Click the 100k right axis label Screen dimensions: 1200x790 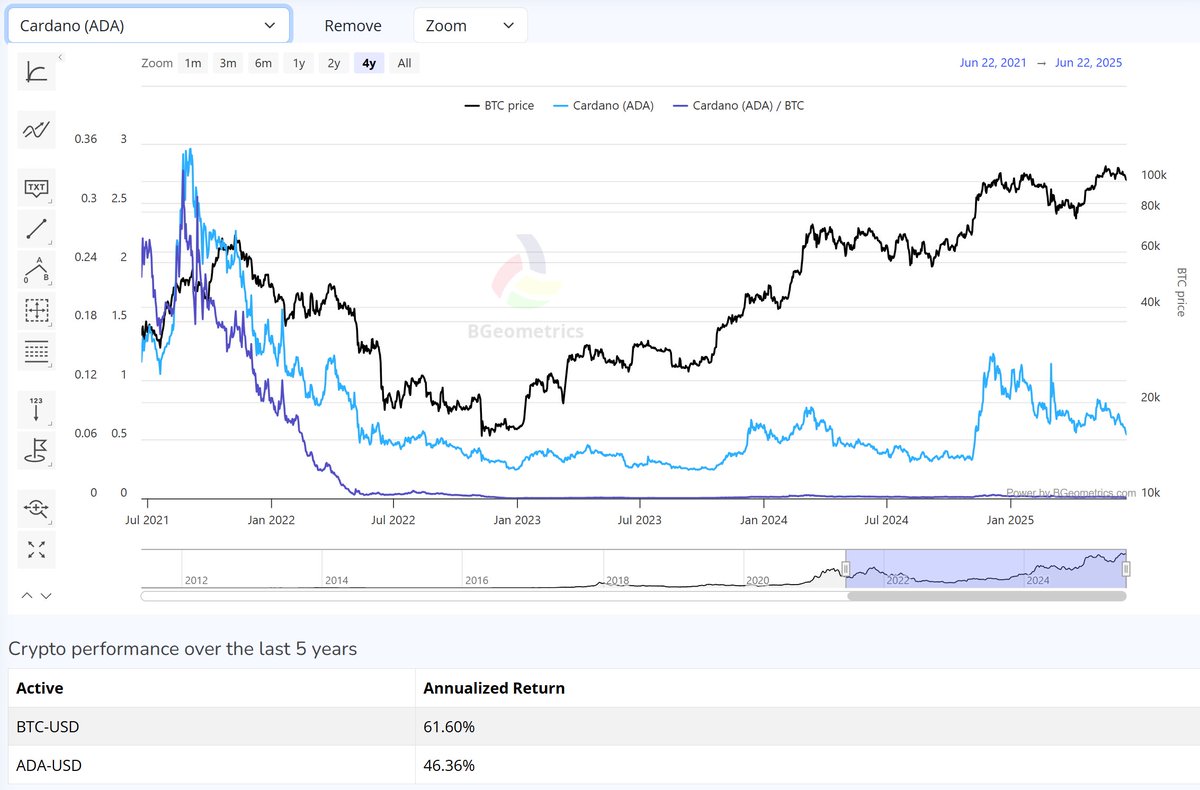[x=1154, y=175]
